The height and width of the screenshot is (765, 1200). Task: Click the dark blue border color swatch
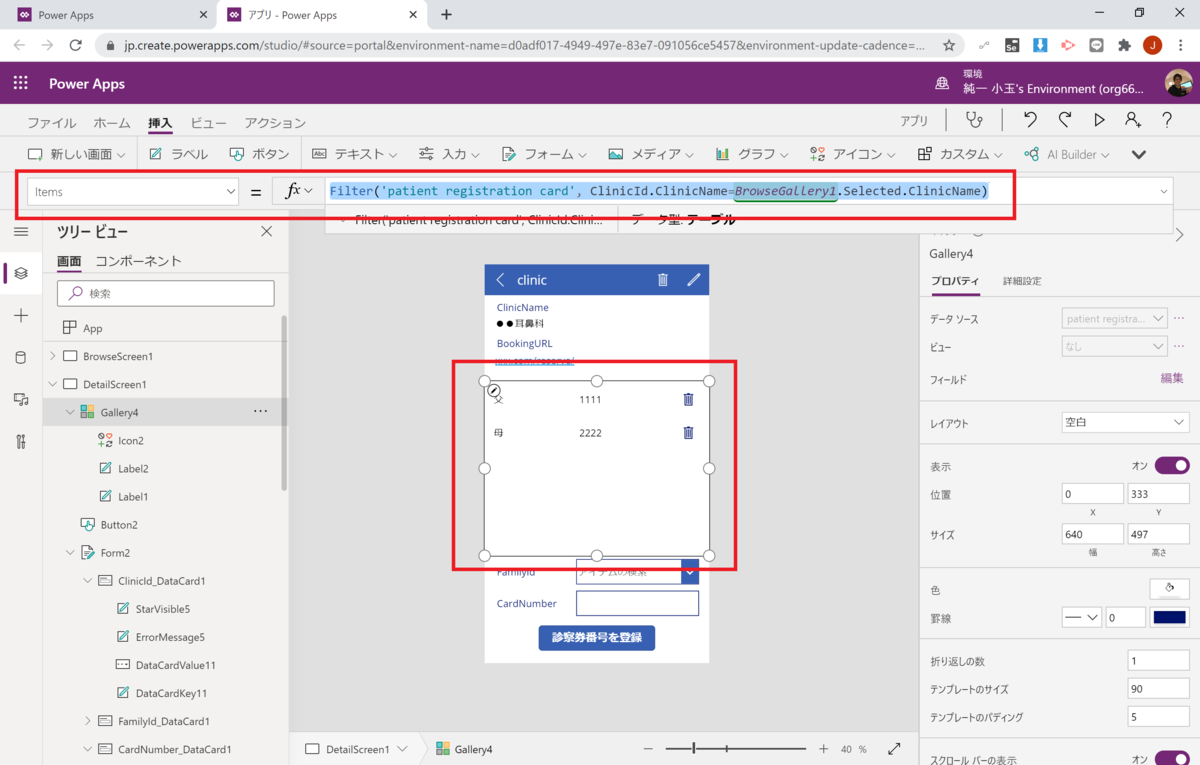1169,618
